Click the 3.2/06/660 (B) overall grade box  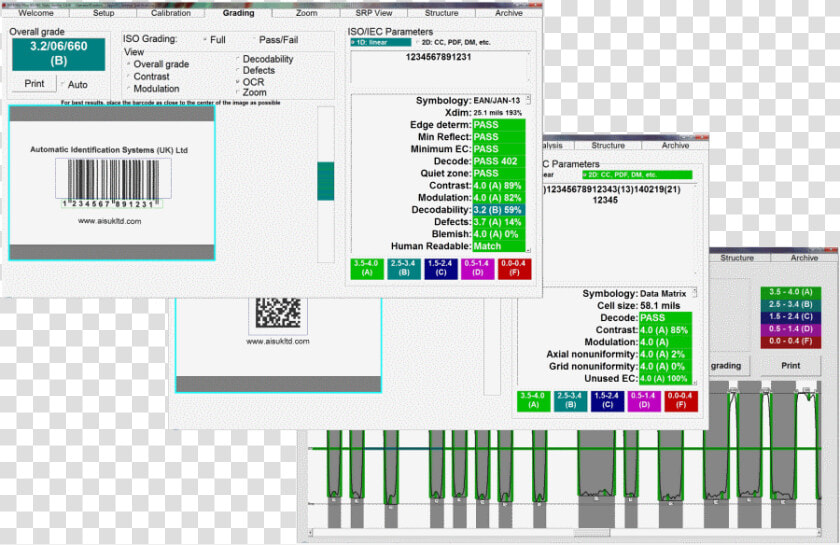pos(58,54)
